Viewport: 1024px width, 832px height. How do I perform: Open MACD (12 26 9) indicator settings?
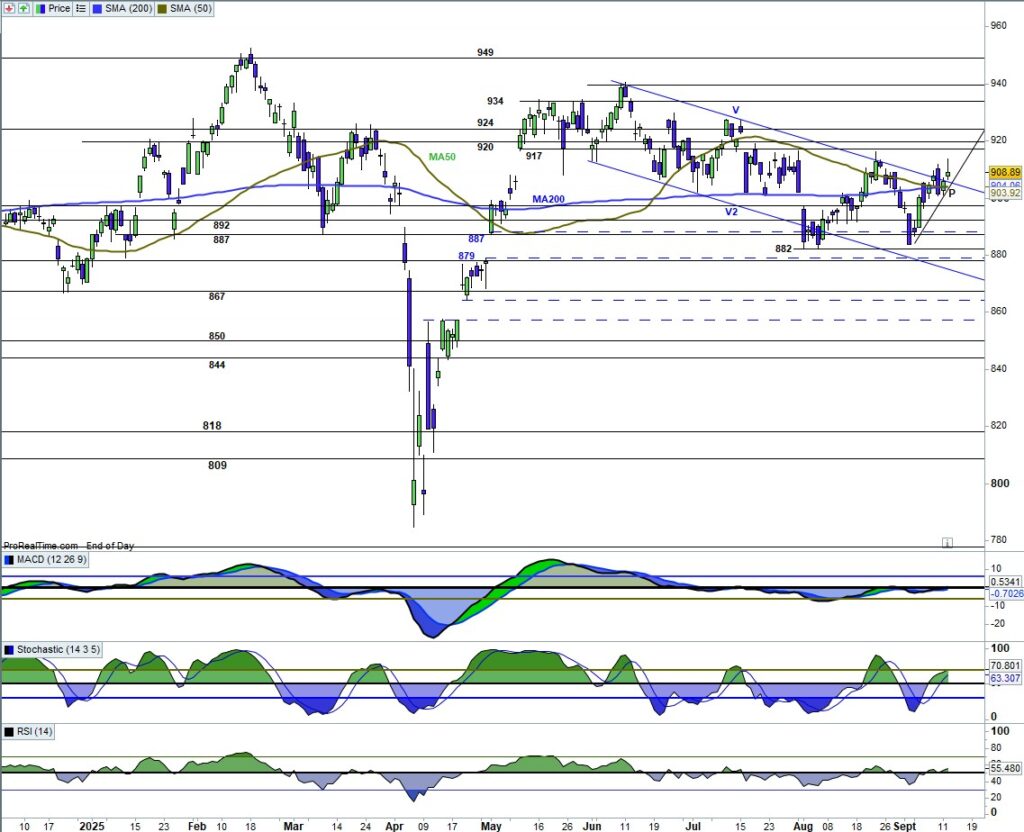point(52,560)
